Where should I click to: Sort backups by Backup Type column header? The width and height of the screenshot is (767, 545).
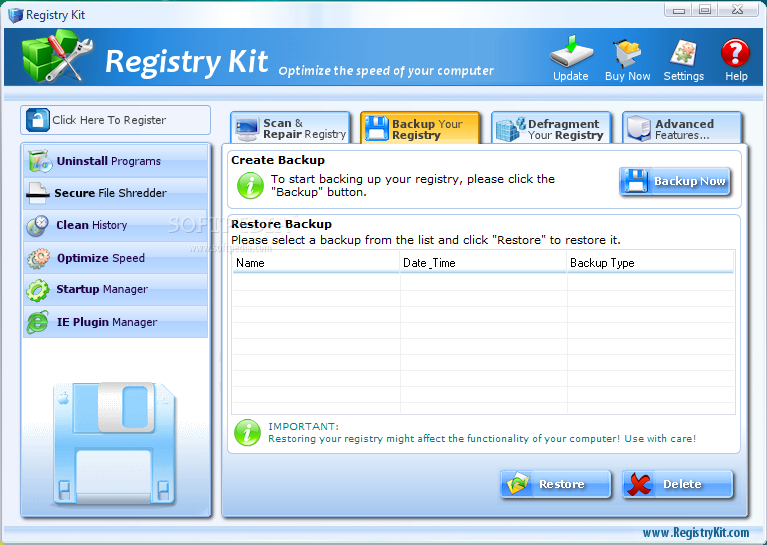click(650, 263)
